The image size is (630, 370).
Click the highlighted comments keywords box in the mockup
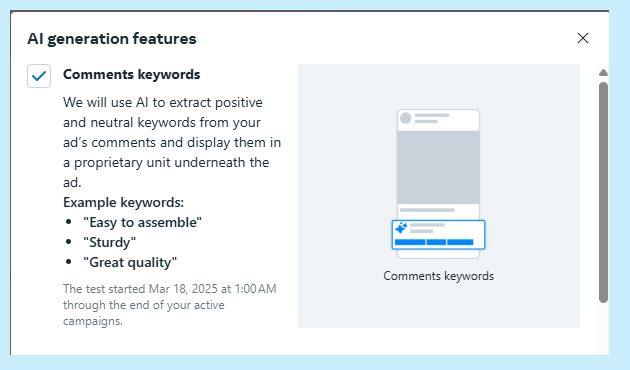(438, 235)
